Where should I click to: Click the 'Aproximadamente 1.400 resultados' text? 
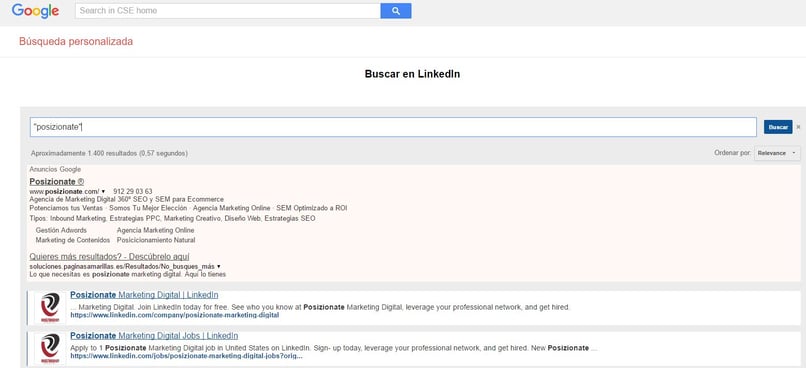pyautogui.click(x=109, y=153)
